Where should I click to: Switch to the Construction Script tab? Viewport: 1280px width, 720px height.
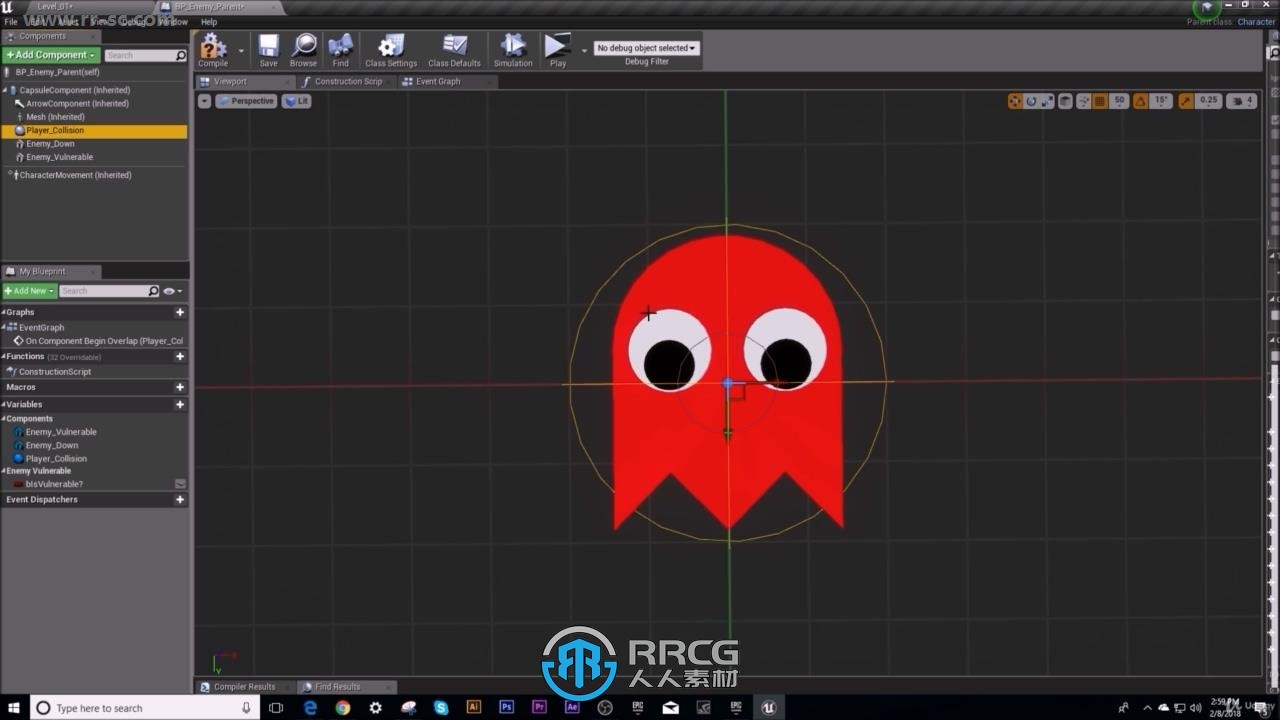[x=348, y=82]
